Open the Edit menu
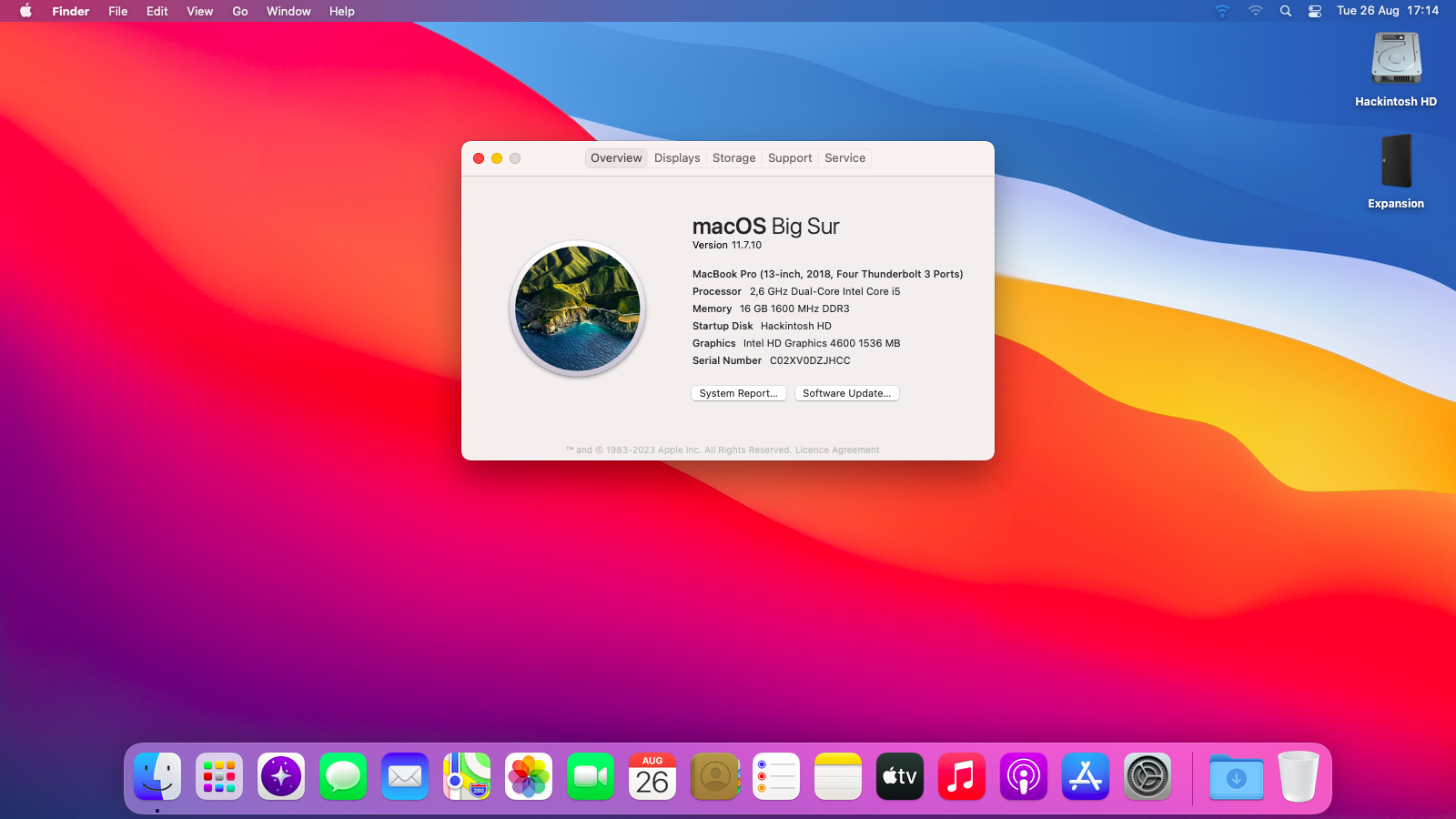1456x819 pixels. [x=157, y=11]
